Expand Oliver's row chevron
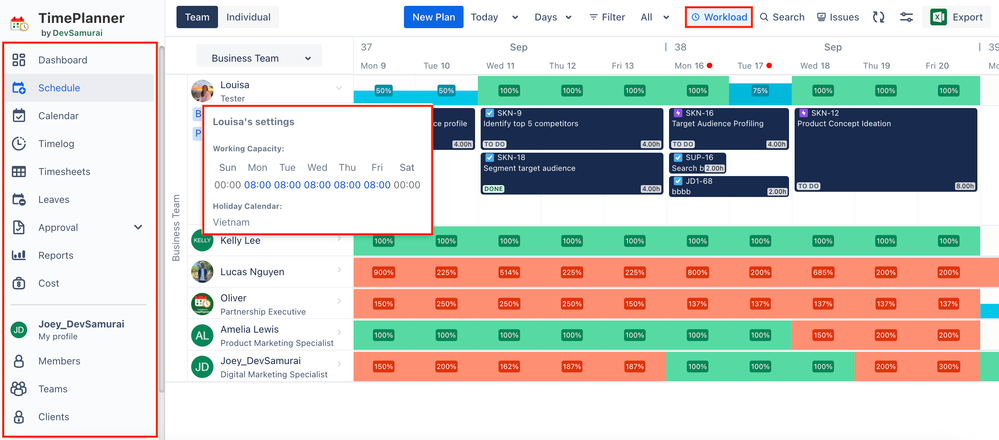This screenshot has width=999, height=440. (x=339, y=301)
